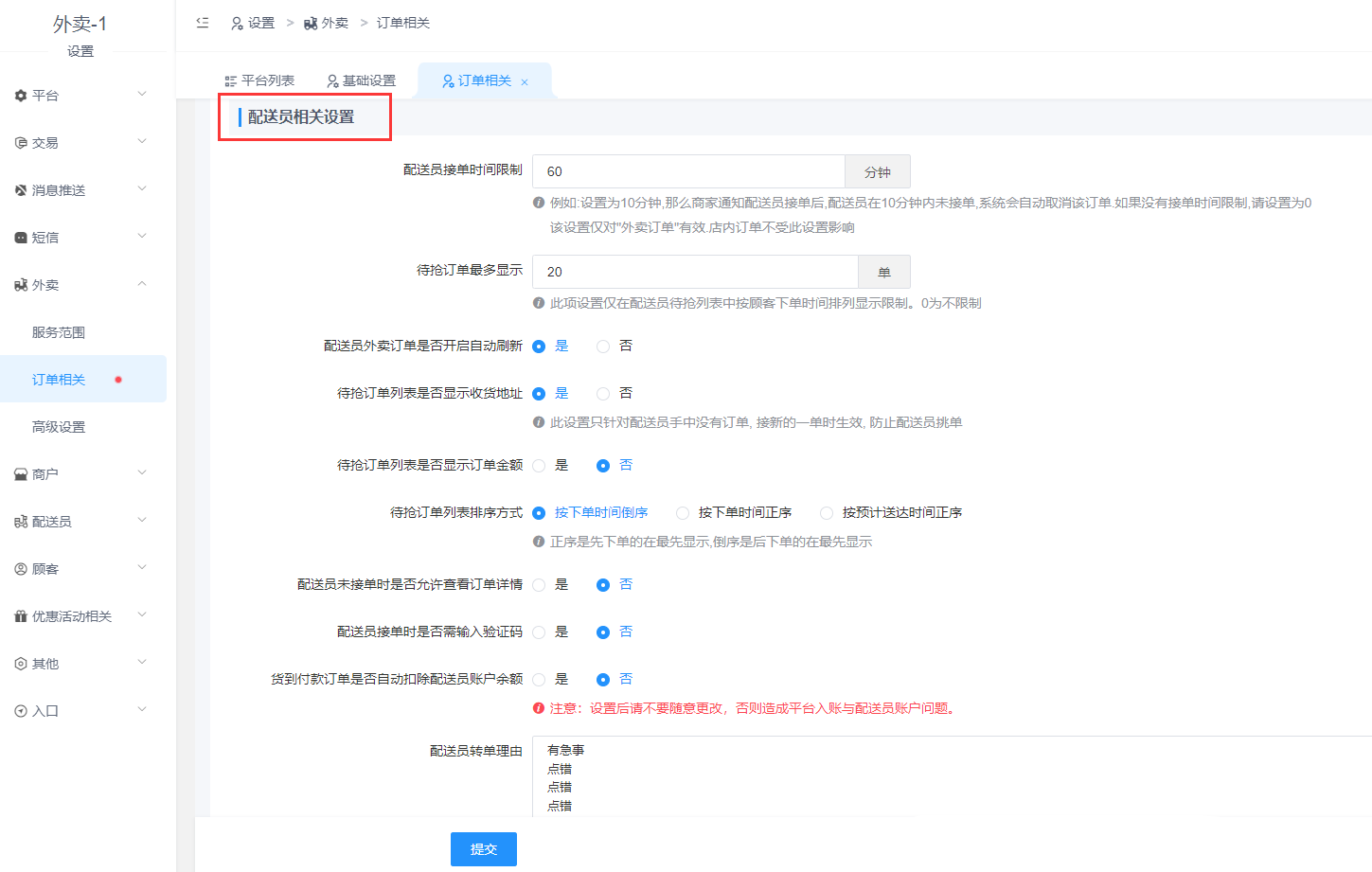Image resolution: width=1372 pixels, height=872 pixels.
Task: Click the 其他 hexagon icon in the sidebar
Action: pos(21,664)
